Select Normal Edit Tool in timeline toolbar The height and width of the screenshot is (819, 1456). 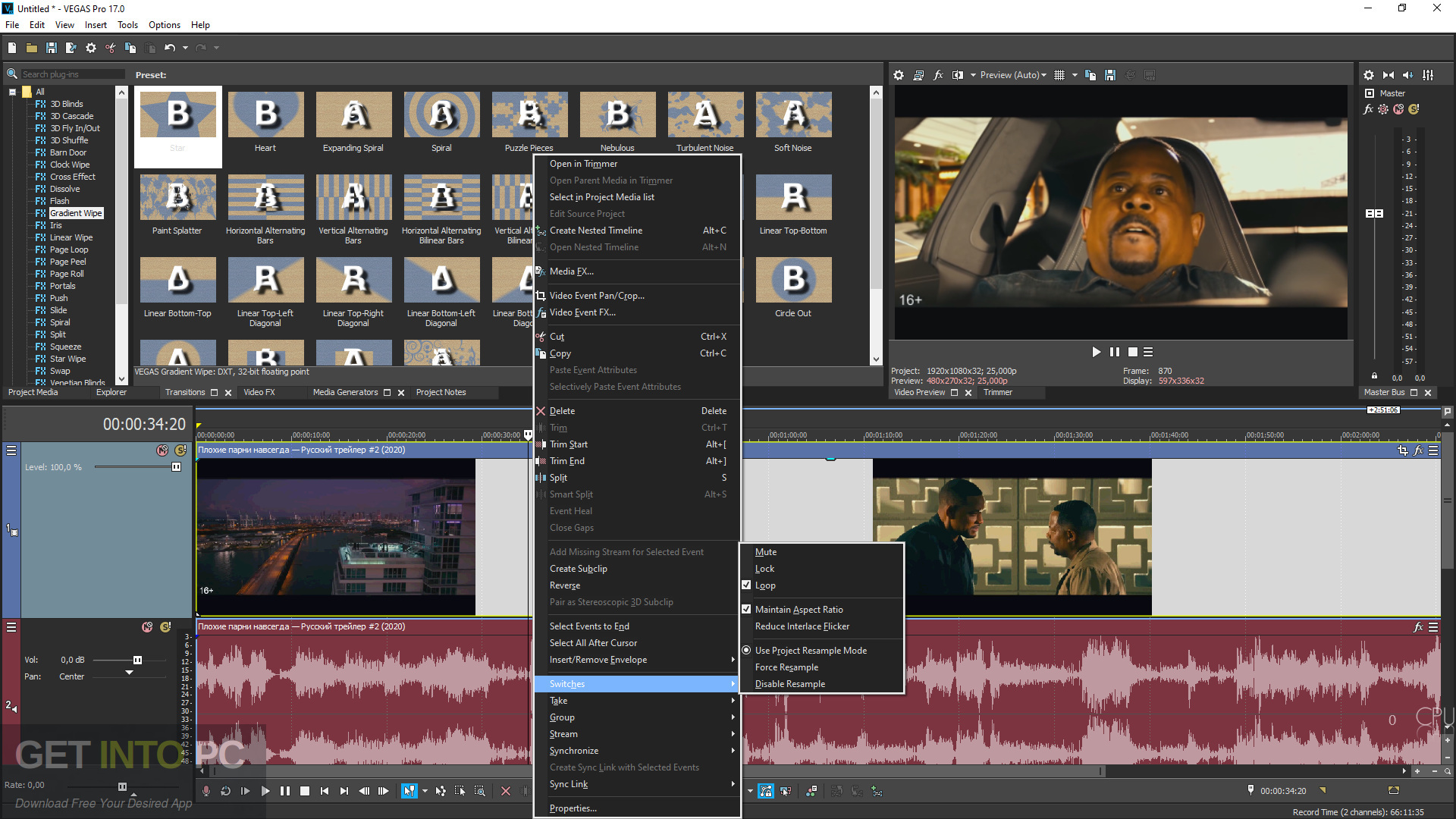click(409, 791)
